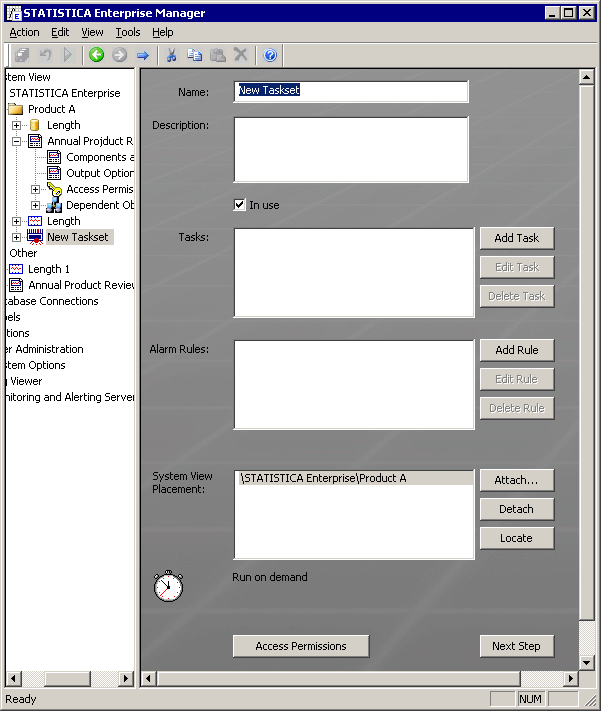
Task: Expand the Access Permis node
Action: (x=35, y=189)
